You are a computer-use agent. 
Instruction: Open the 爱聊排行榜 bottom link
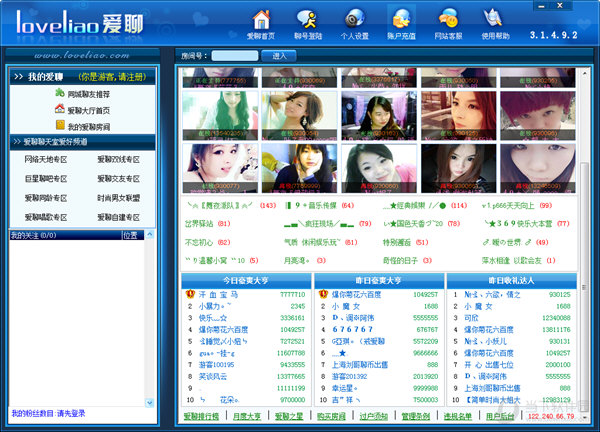coord(201,416)
